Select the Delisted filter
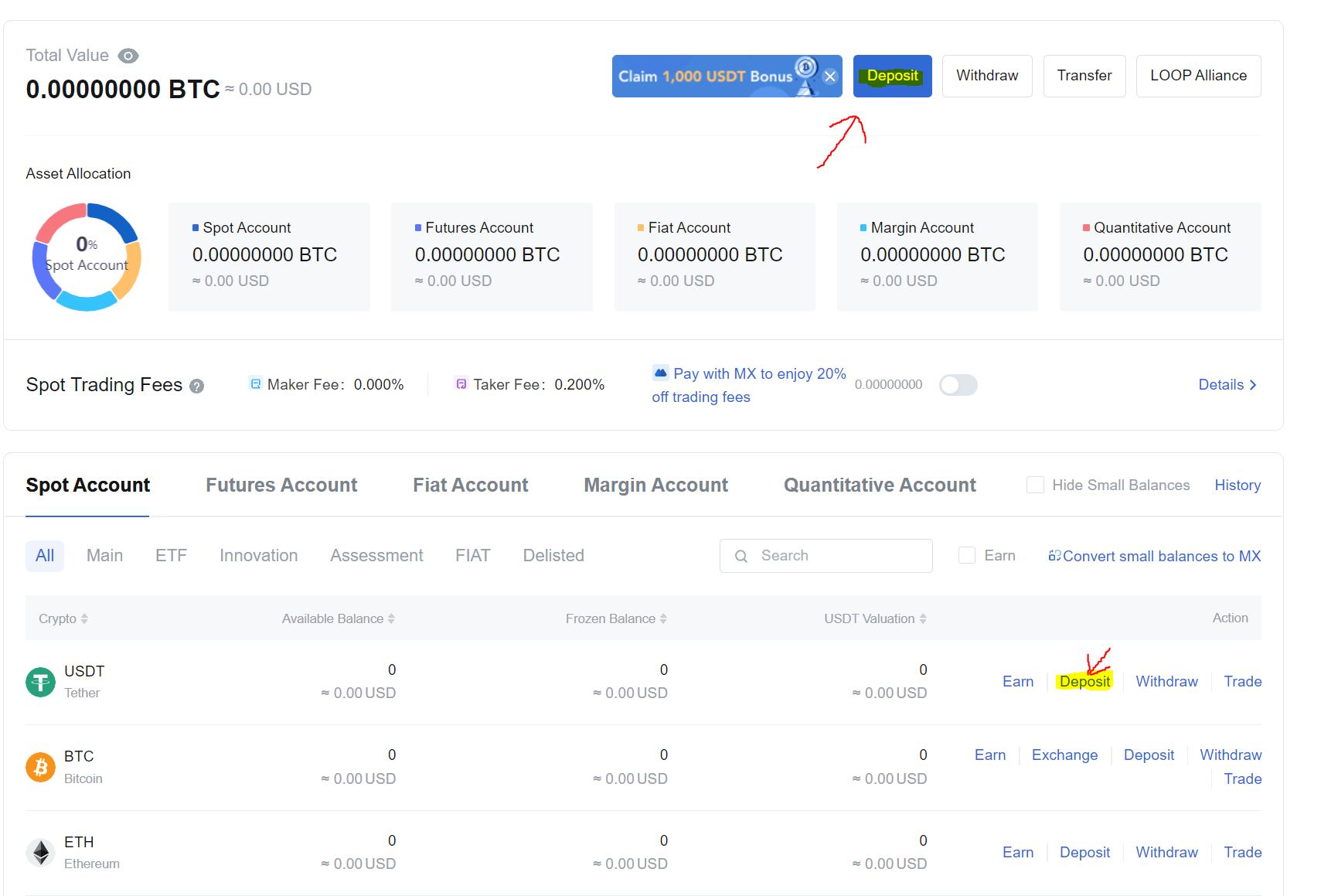Viewport: 1338px width, 896px height. point(553,556)
